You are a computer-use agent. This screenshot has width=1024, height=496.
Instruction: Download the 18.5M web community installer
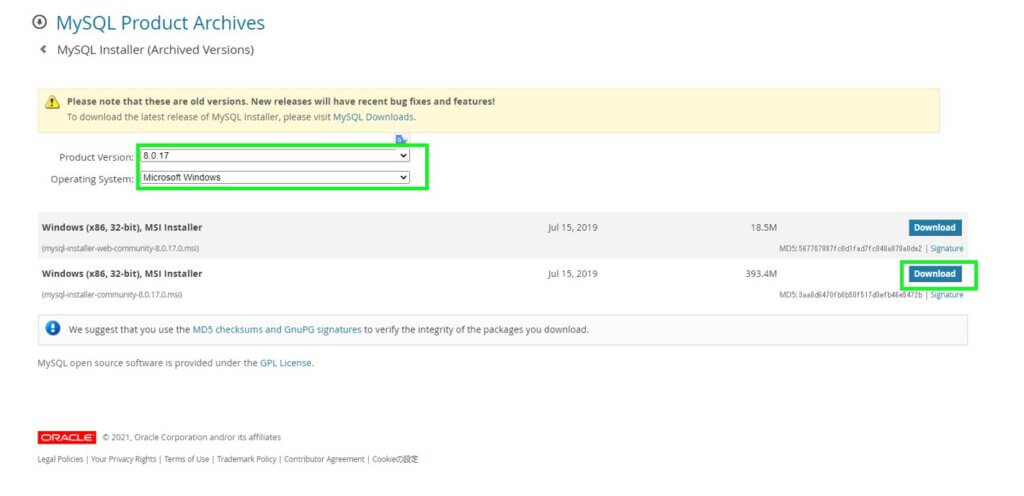935,228
